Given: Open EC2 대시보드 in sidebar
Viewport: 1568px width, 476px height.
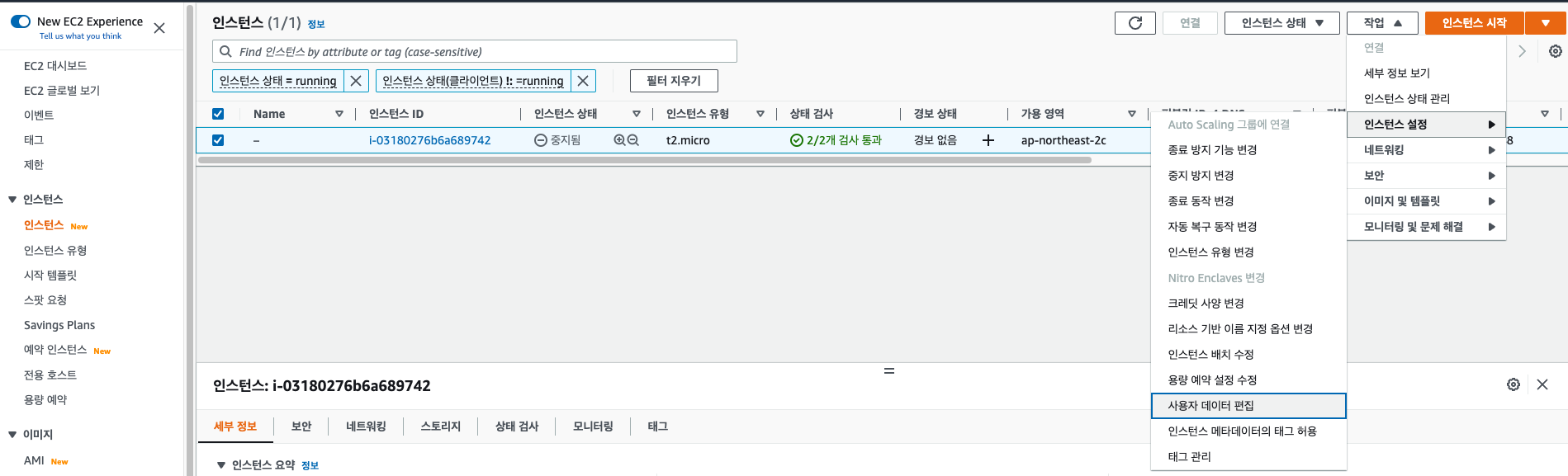Looking at the screenshot, I should pos(55,66).
